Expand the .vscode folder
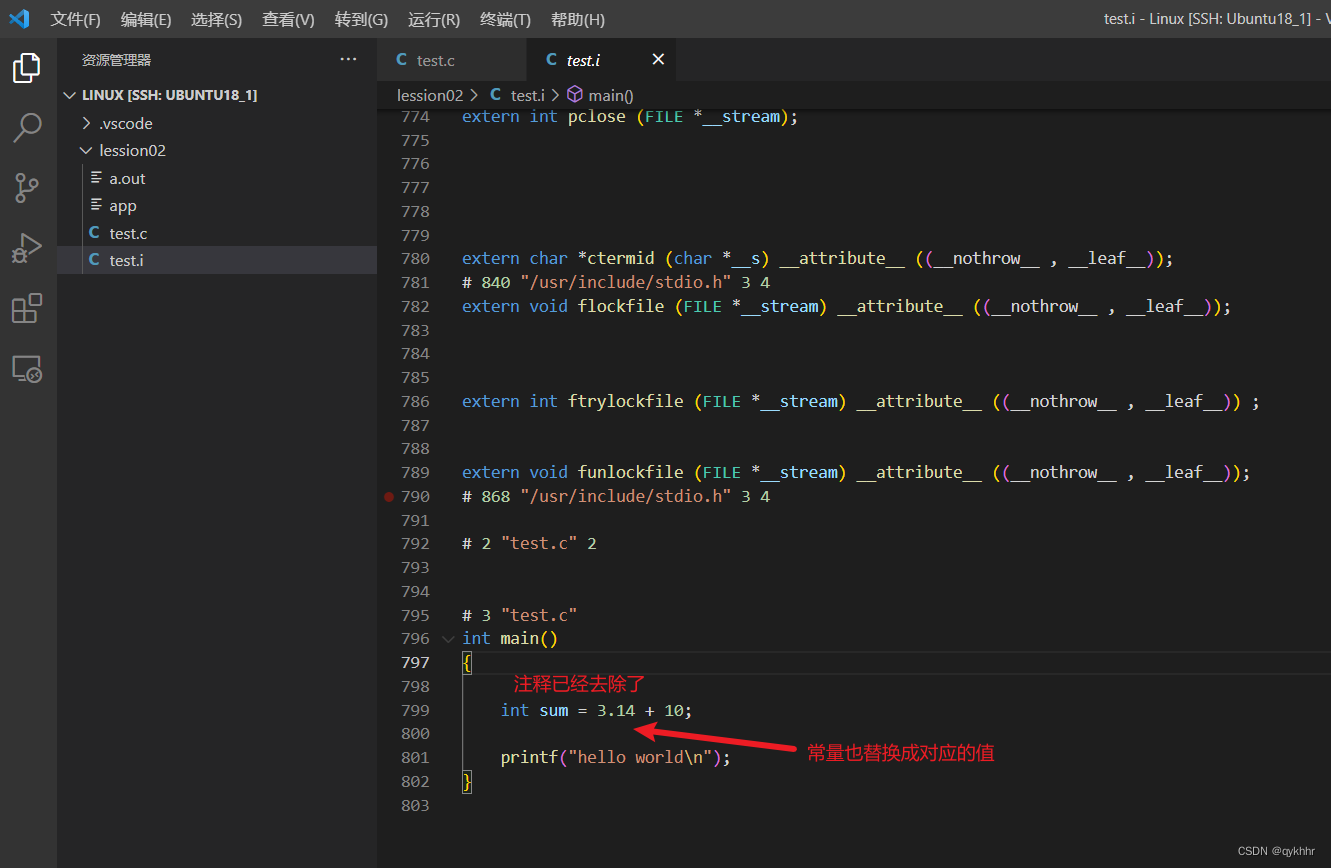The width and height of the screenshot is (1331, 868). (86, 123)
